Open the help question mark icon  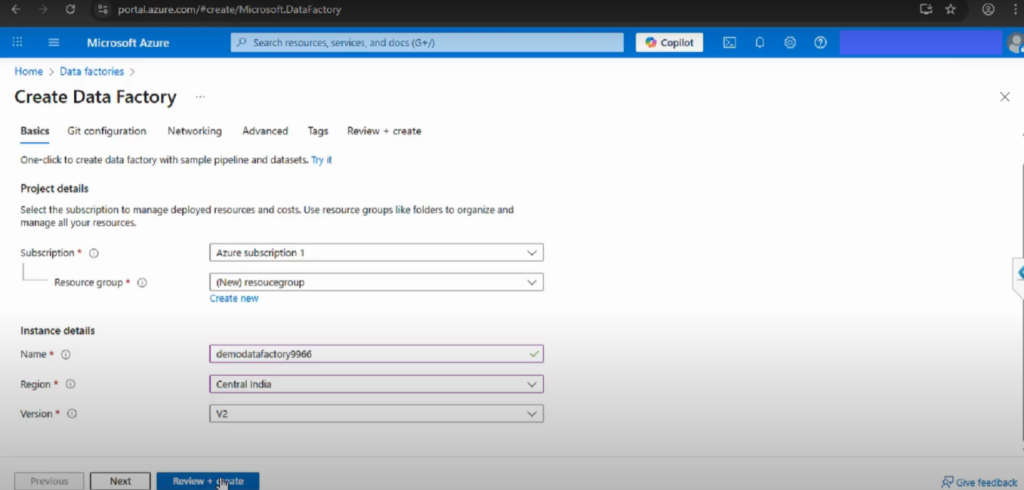(x=820, y=42)
